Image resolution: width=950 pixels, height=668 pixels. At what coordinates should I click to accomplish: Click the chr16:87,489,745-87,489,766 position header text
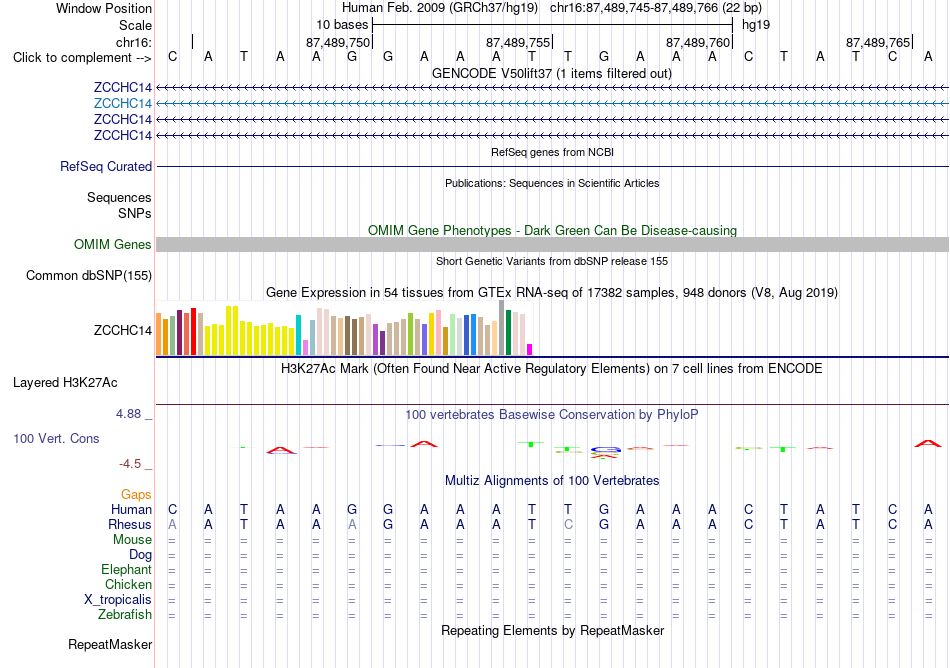[x=656, y=8]
